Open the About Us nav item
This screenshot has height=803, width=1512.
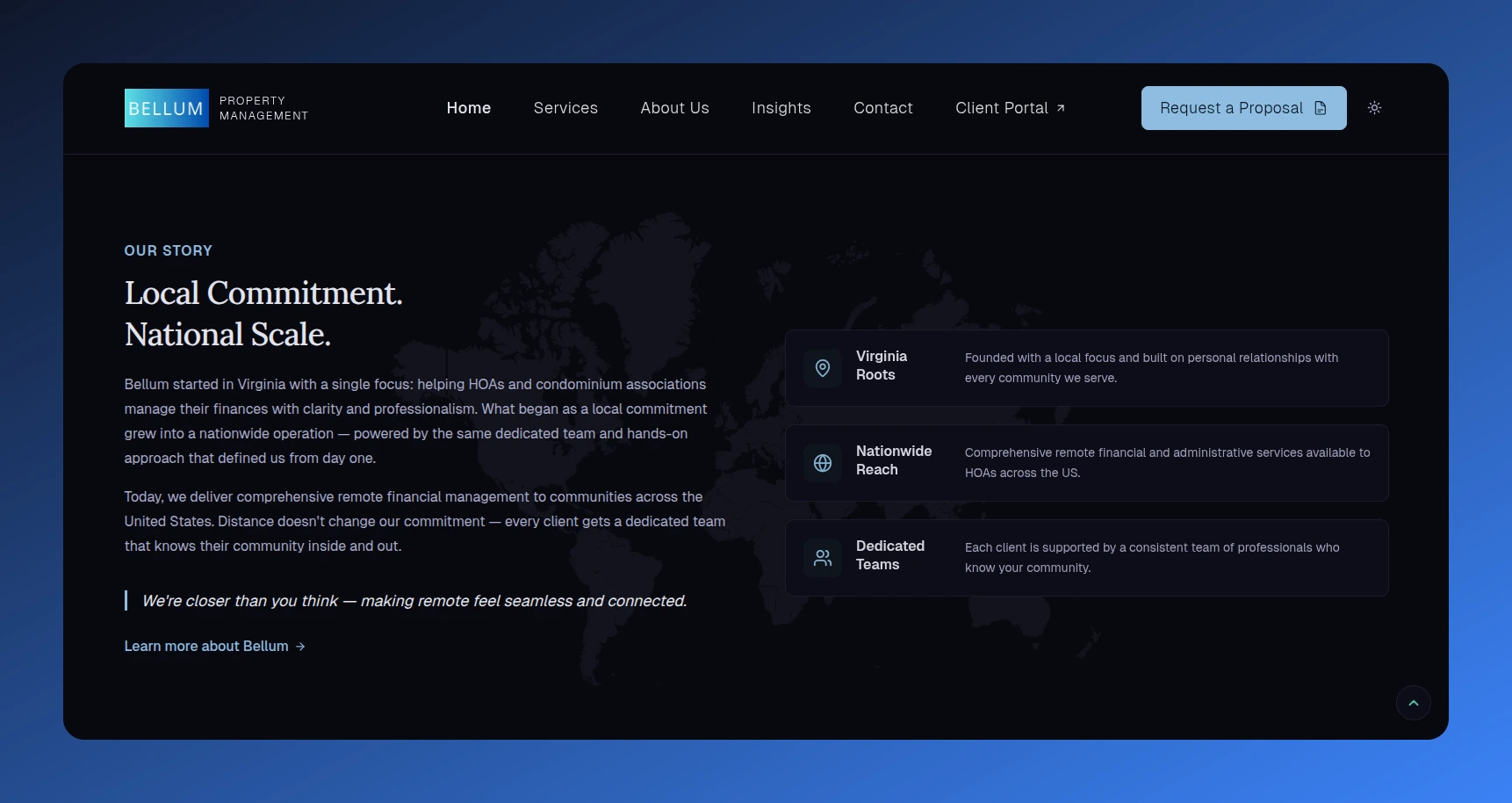click(x=675, y=108)
